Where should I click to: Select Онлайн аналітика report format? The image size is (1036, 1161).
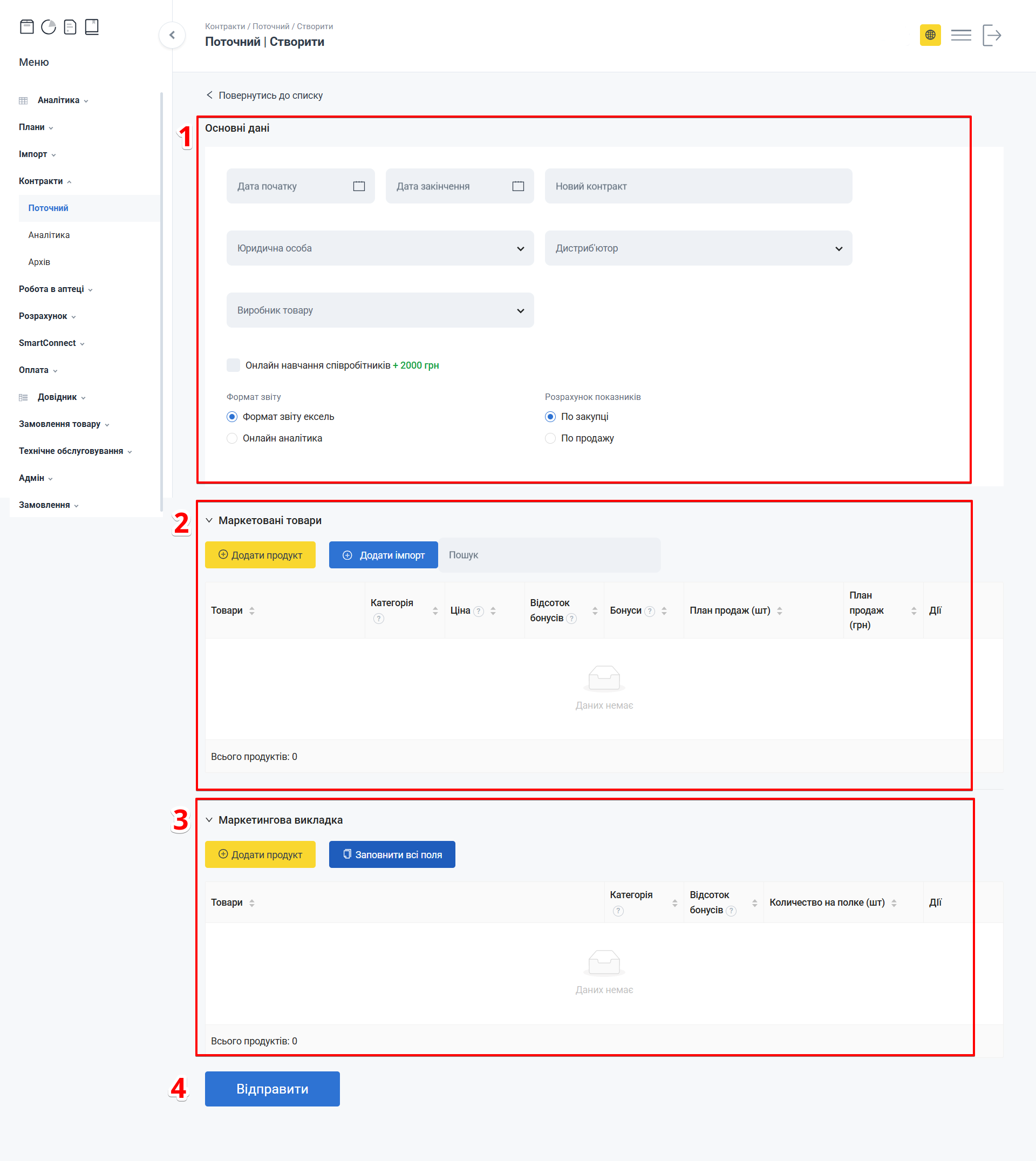pyautogui.click(x=232, y=438)
